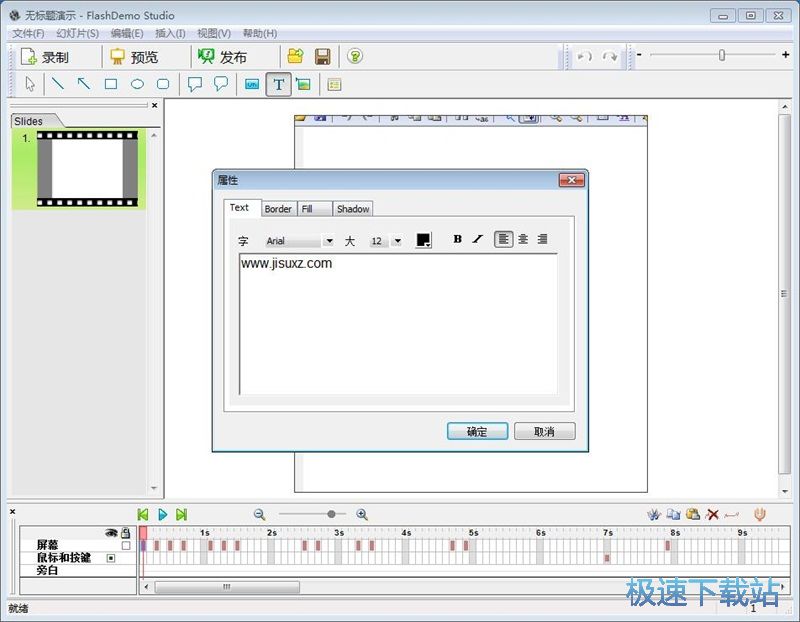
Task: Confirm with the 确定 button
Action: click(478, 431)
